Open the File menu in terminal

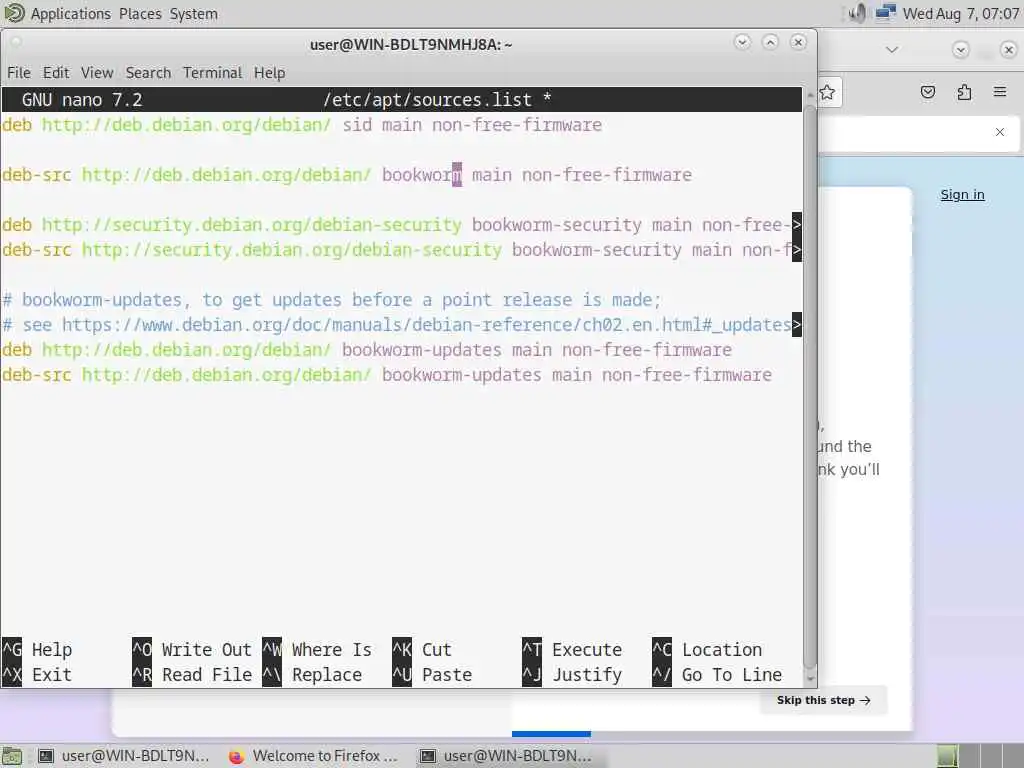tap(19, 72)
